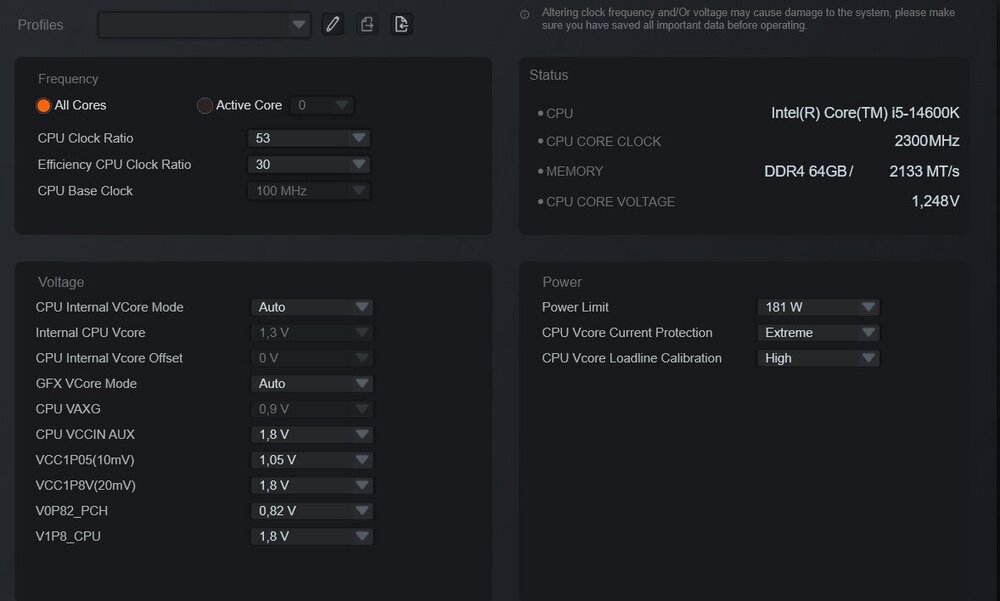The width and height of the screenshot is (1000, 601).
Task: Change the CPU Vcore Current Protection setting
Action: pos(817,333)
